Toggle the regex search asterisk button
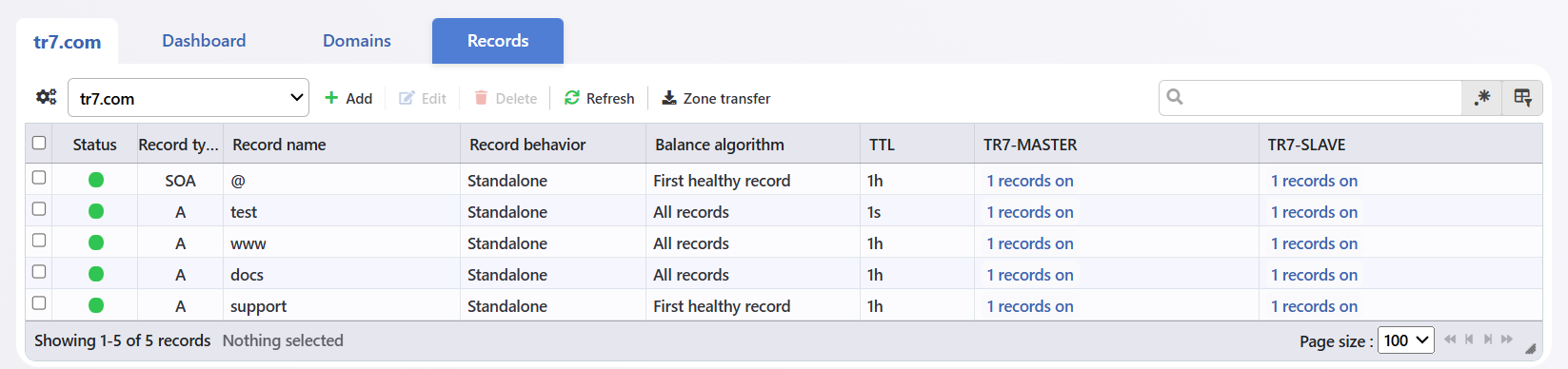The height and width of the screenshot is (369, 1568). coord(1482,97)
